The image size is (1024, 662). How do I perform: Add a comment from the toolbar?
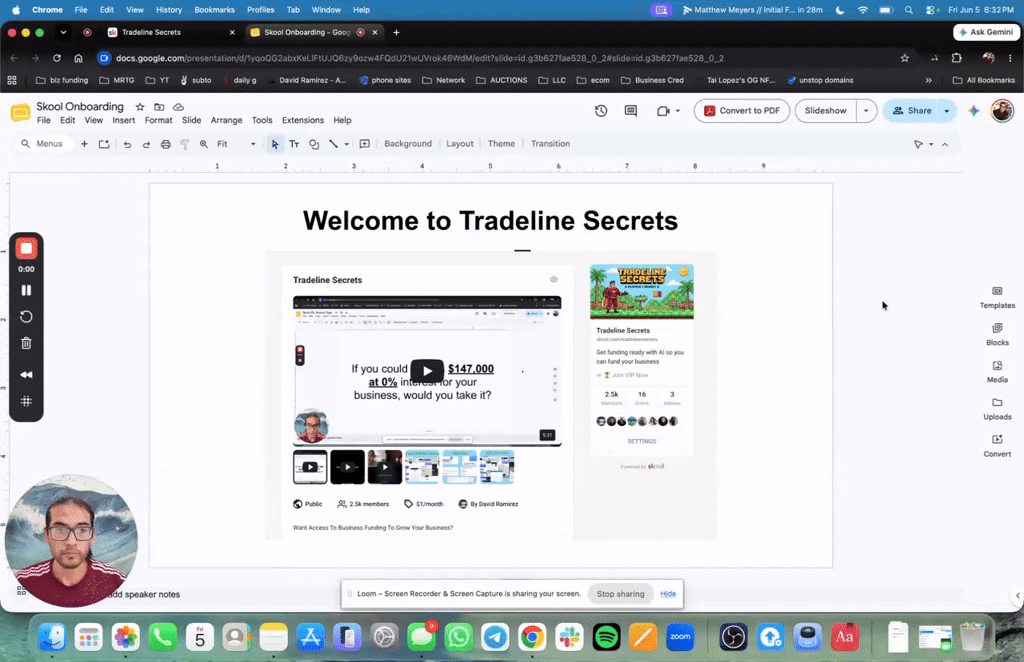click(x=364, y=144)
